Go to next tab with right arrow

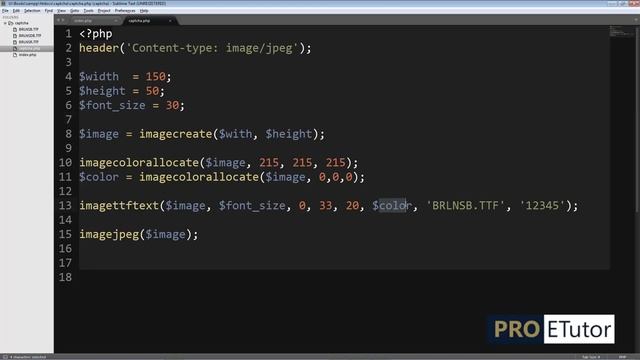(63, 20)
